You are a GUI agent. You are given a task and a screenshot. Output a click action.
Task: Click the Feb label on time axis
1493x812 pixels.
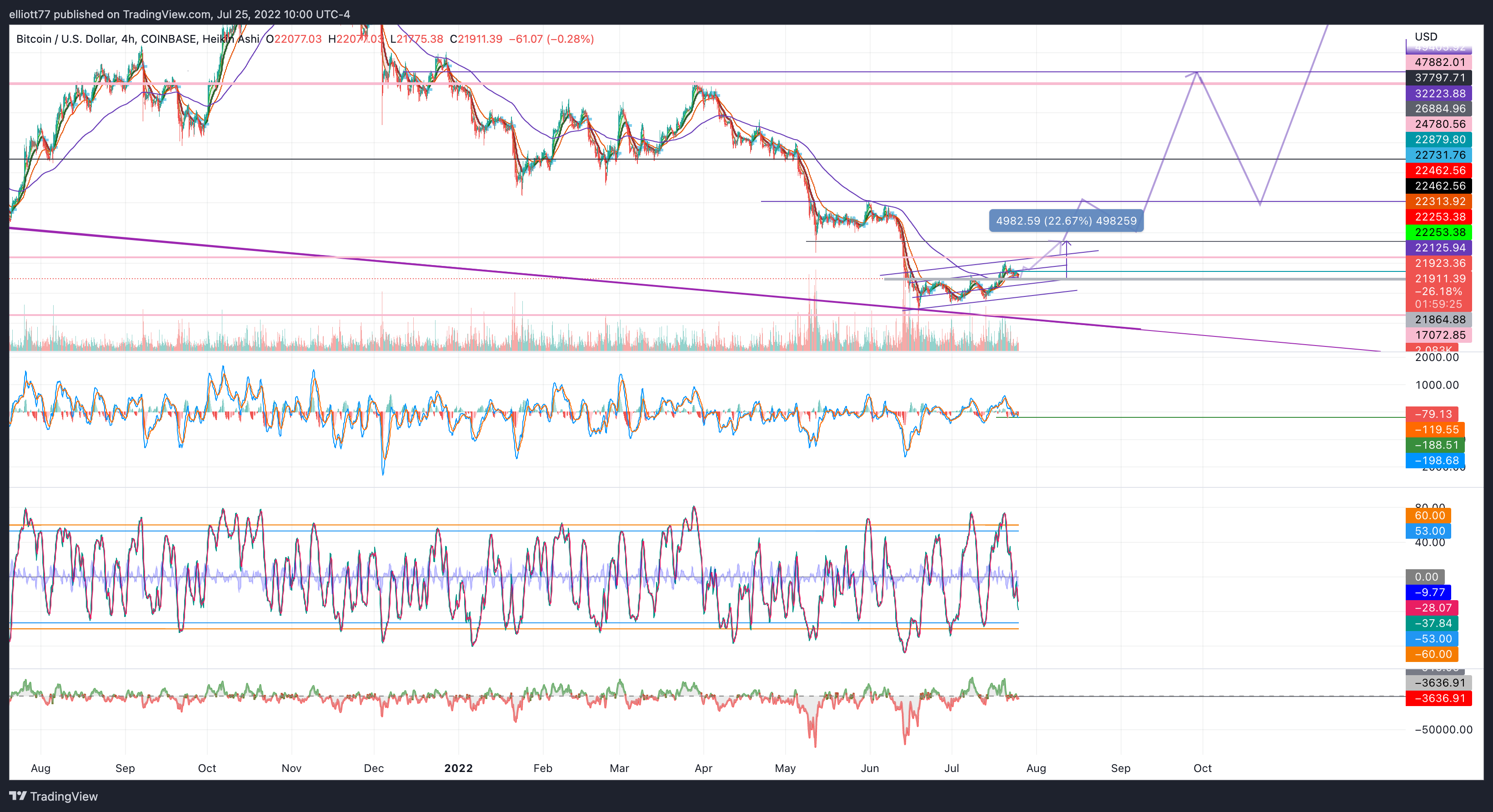[543, 768]
